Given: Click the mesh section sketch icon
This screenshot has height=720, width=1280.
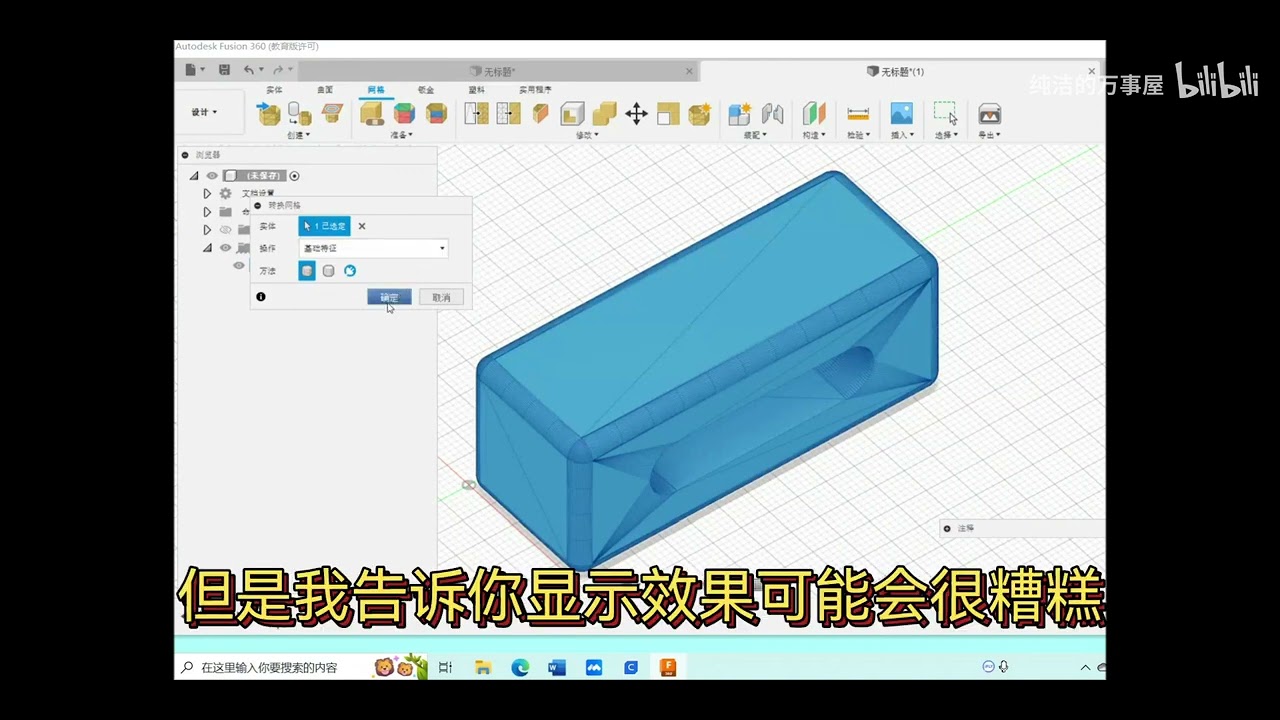Looking at the screenshot, I should (x=332, y=113).
